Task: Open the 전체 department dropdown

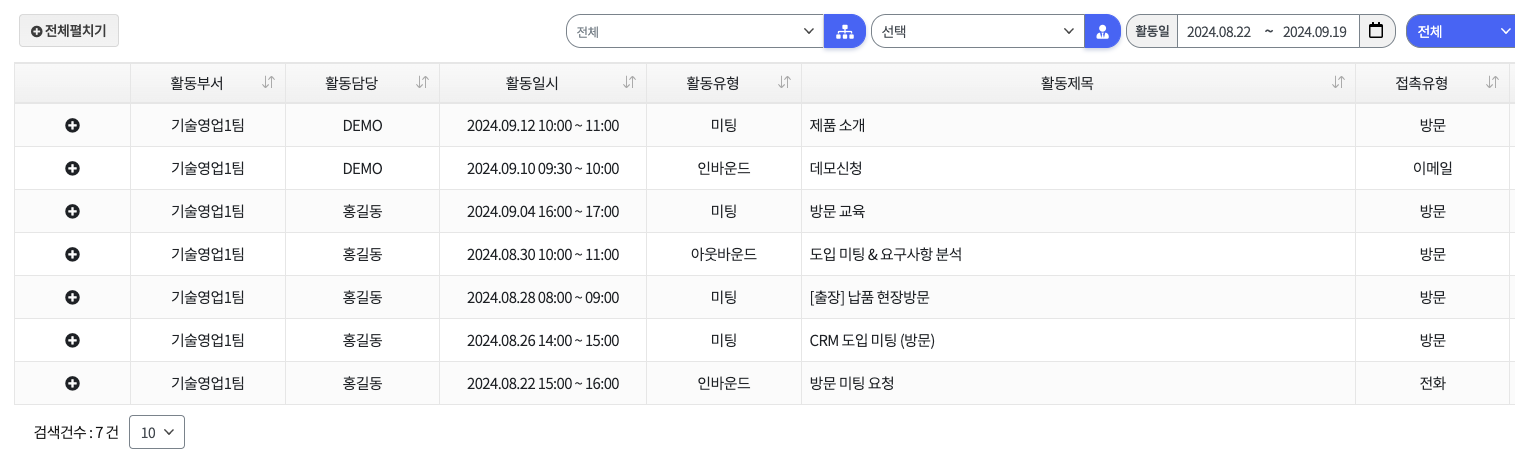Action: point(695,31)
